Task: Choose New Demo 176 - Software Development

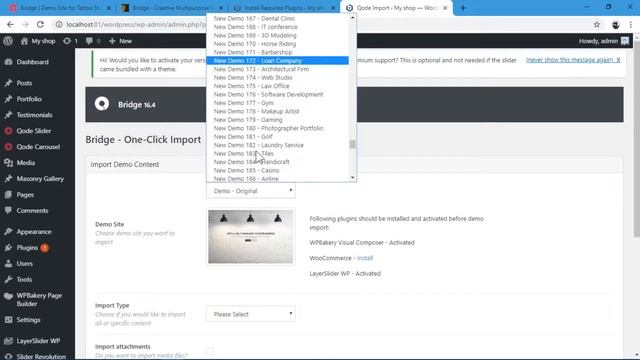Action: pyautogui.click(x=278, y=94)
